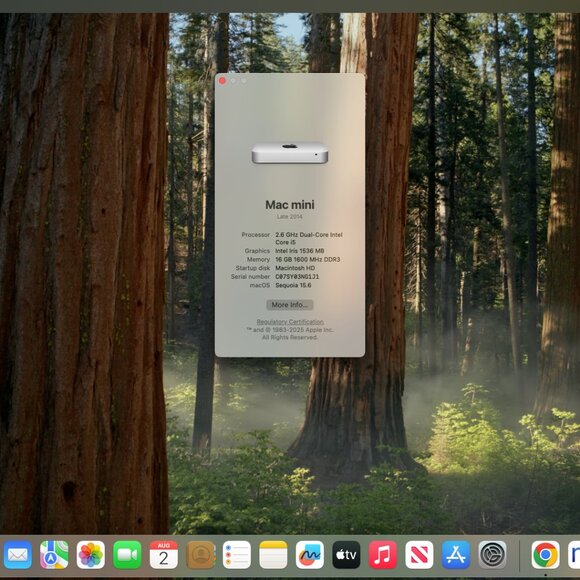Launch the Music app
Viewport: 580px width, 580px height.
click(383, 554)
